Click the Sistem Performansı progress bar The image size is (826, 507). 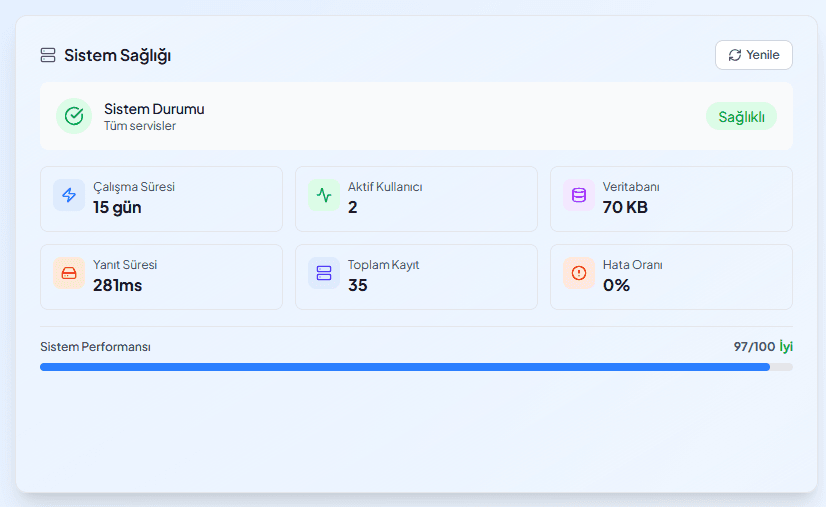[x=415, y=367]
